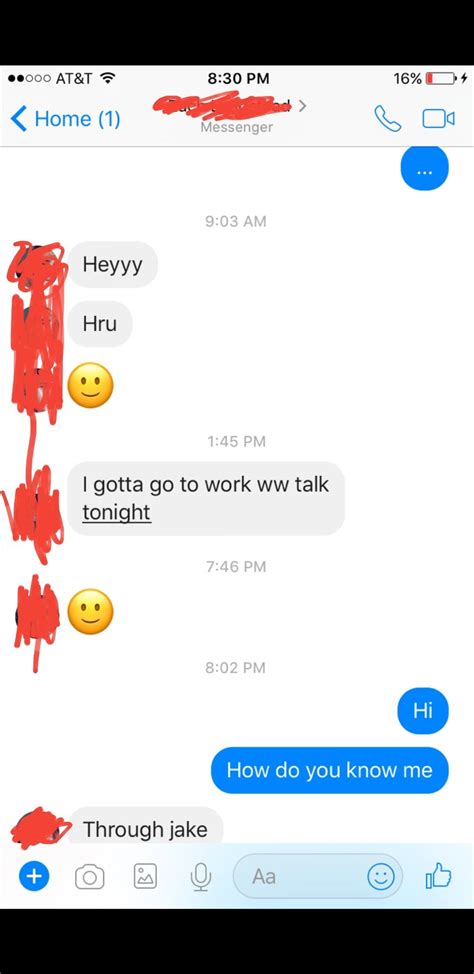The width and height of the screenshot is (474, 974).
Task: Tap the blue ellipsis bubble at top
Action: click(425, 168)
